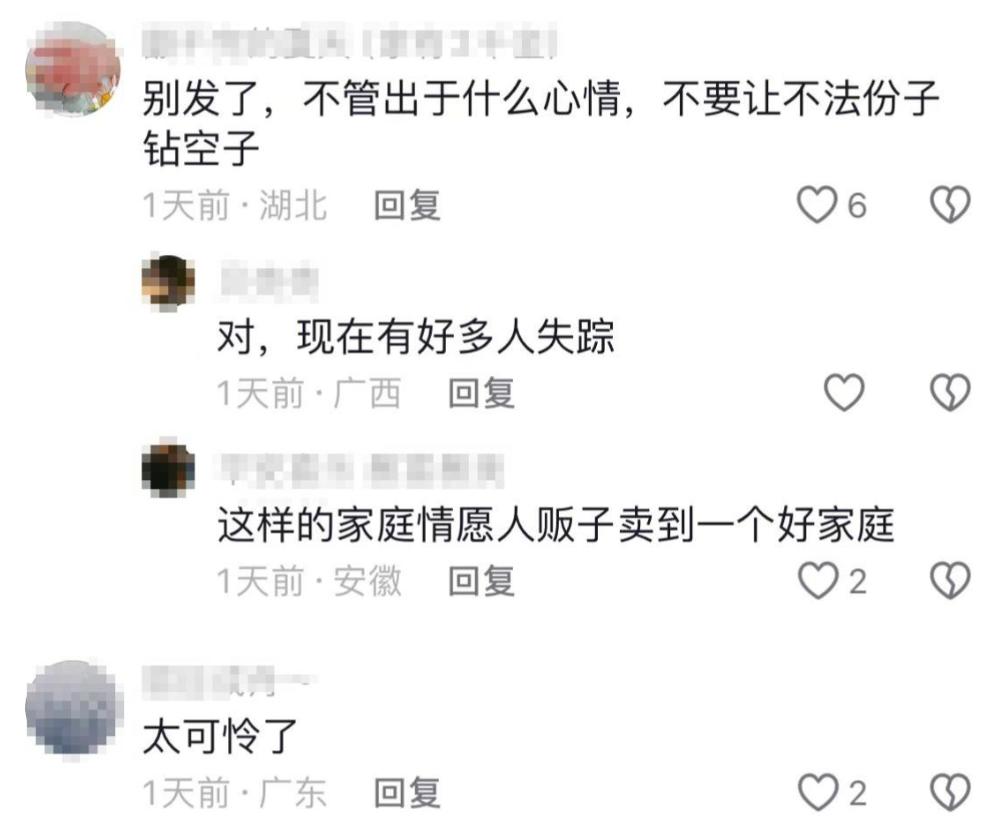Open the blurred username above 别发了 comment
The height and width of the screenshot is (816, 1004).
click(x=350, y=43)
